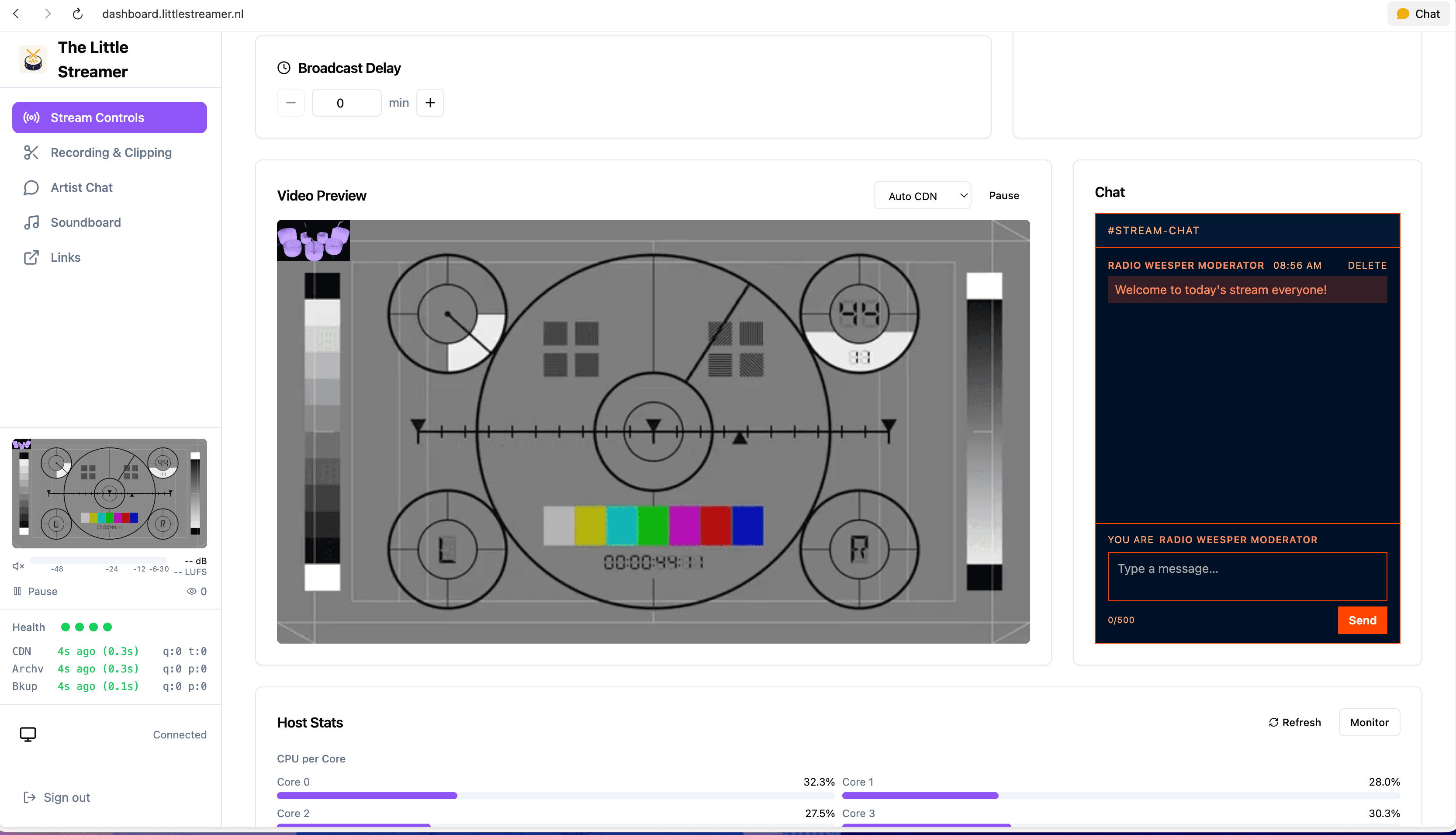This screenshot has width=1456, height=835.
Task: Refresh the Host Stats
Action: click(x=1294, y=723)
